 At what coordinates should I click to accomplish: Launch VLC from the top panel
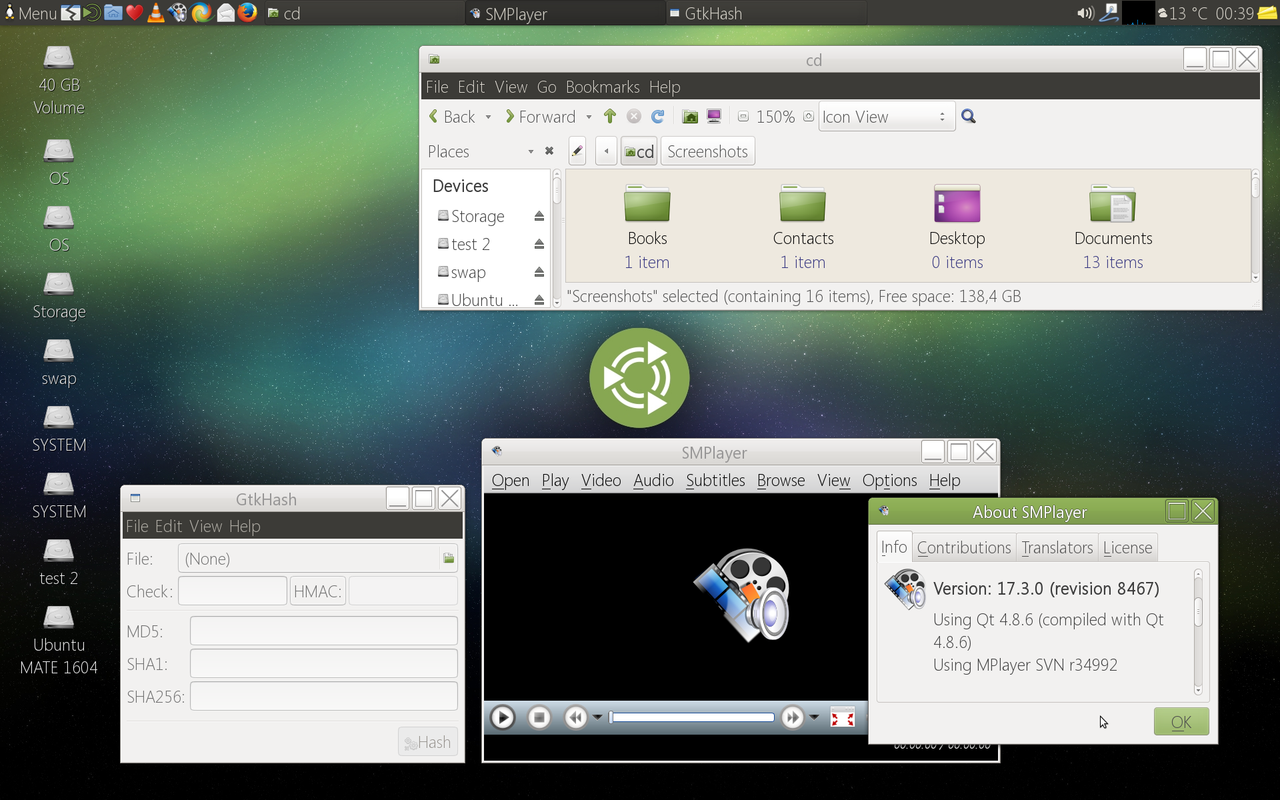(156, 13)
